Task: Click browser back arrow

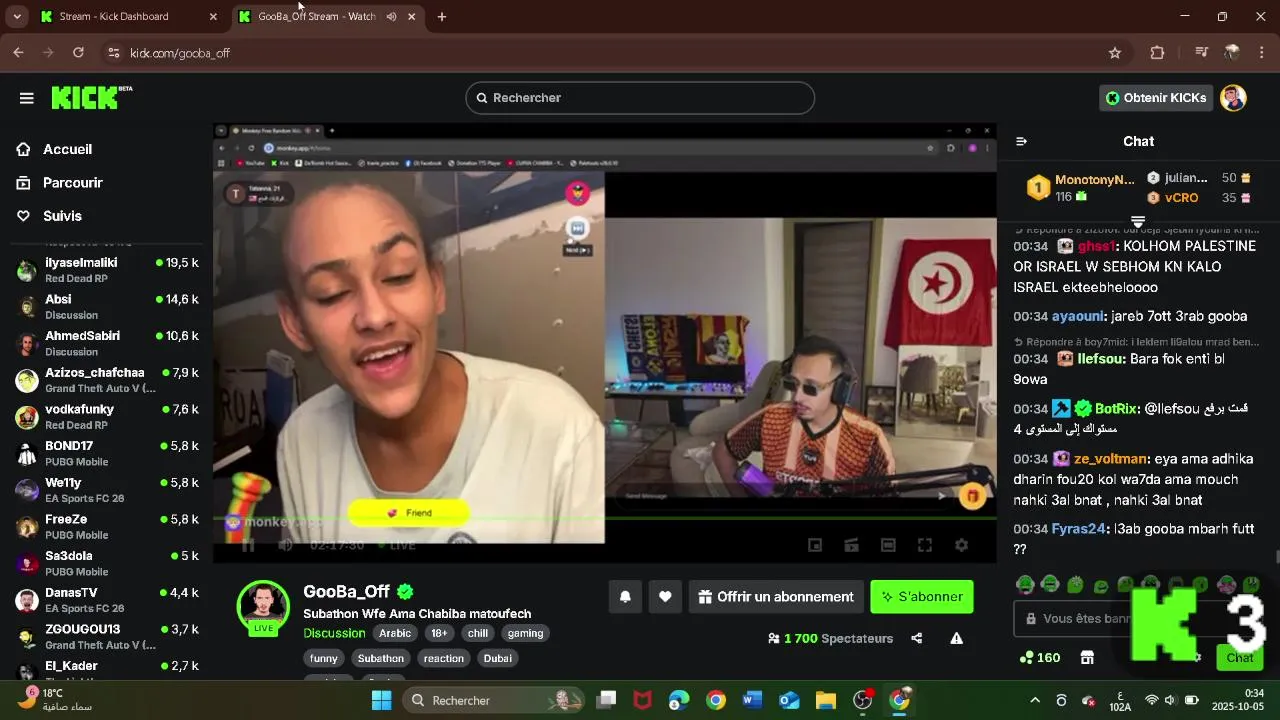Action: (18, 52)
